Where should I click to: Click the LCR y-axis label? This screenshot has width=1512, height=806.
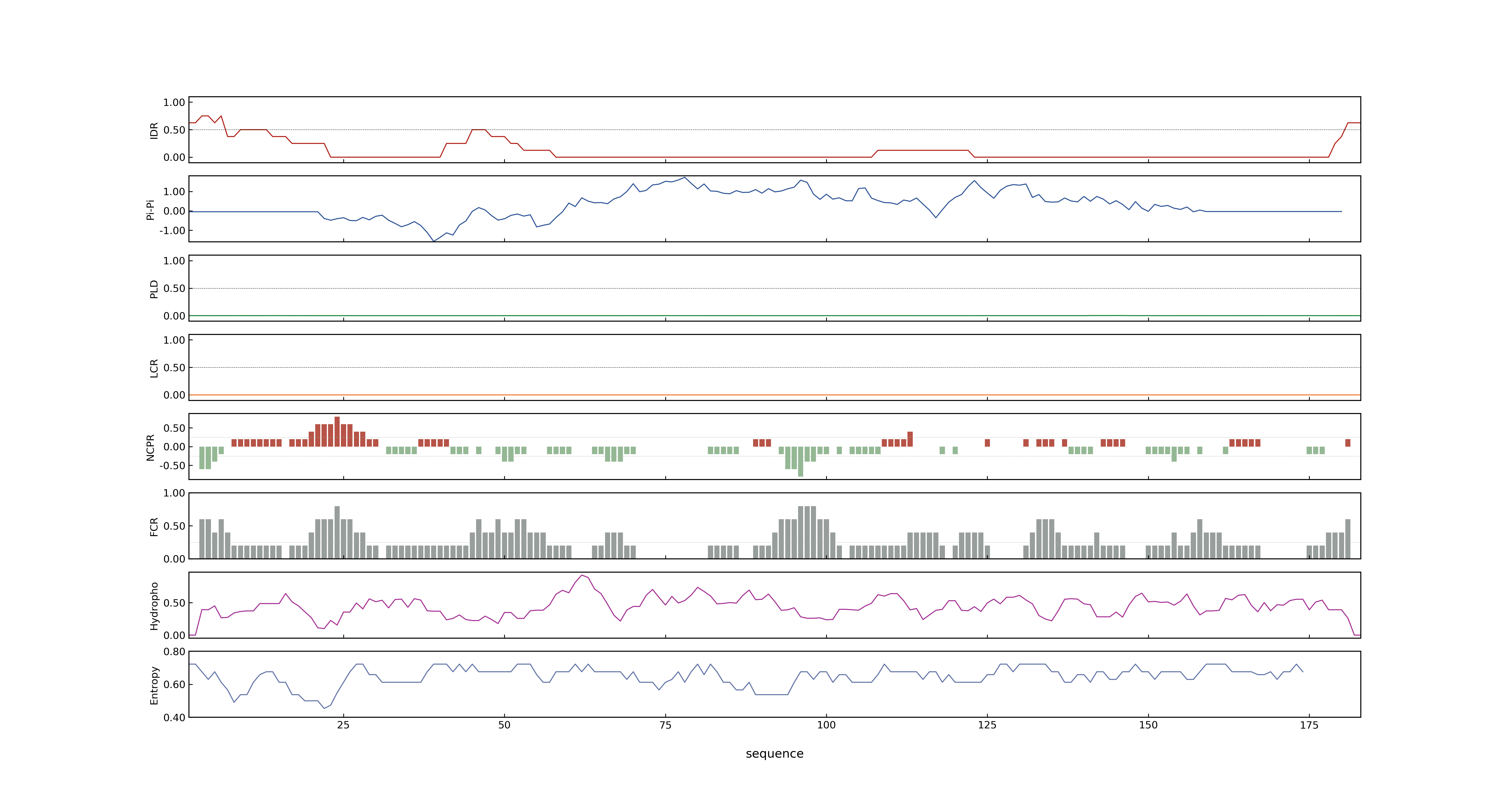coord(154,368)
